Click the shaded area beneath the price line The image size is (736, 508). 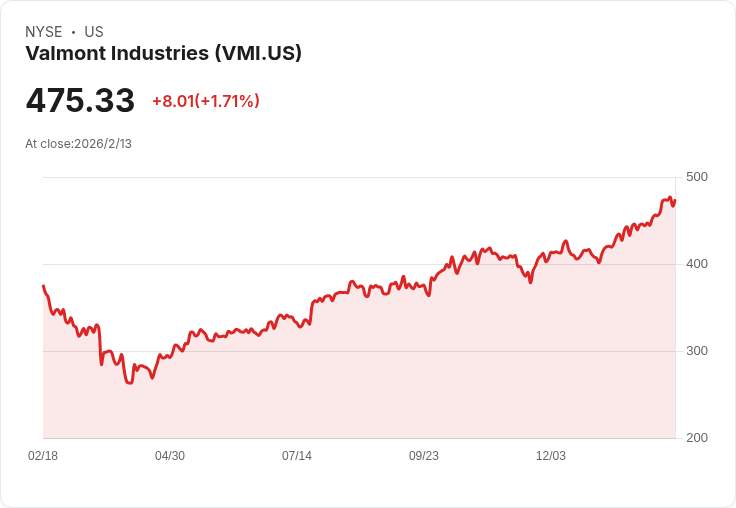point(400,380)
